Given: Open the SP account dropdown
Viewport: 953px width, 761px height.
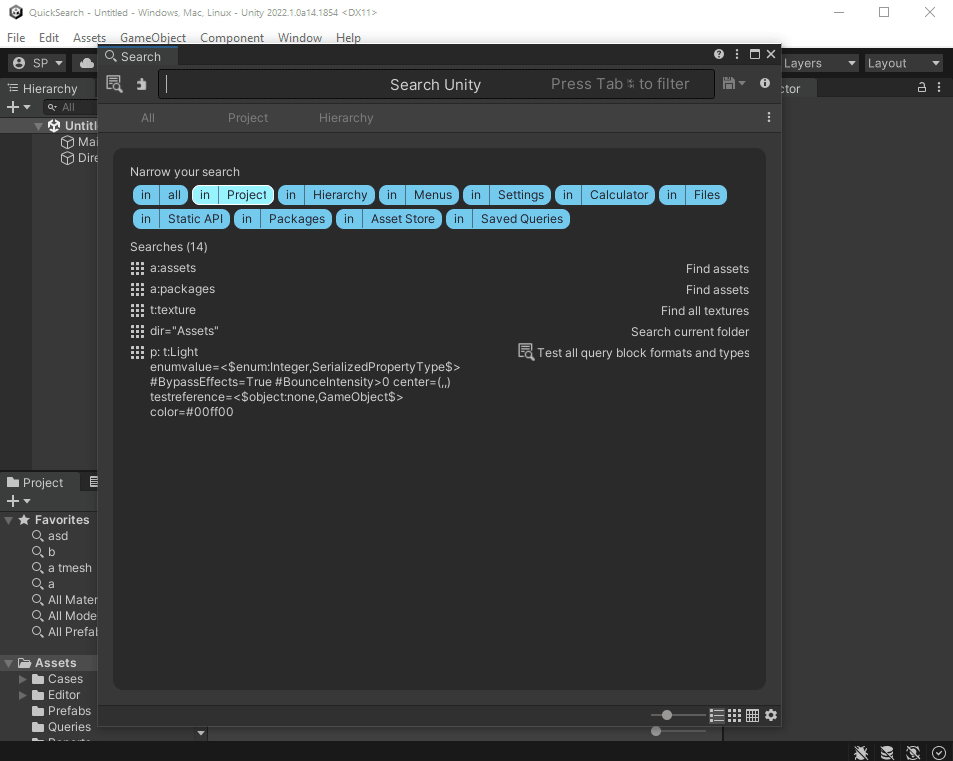Looking at the screenshot, I should pyautogui.click(x=38, y=63).
